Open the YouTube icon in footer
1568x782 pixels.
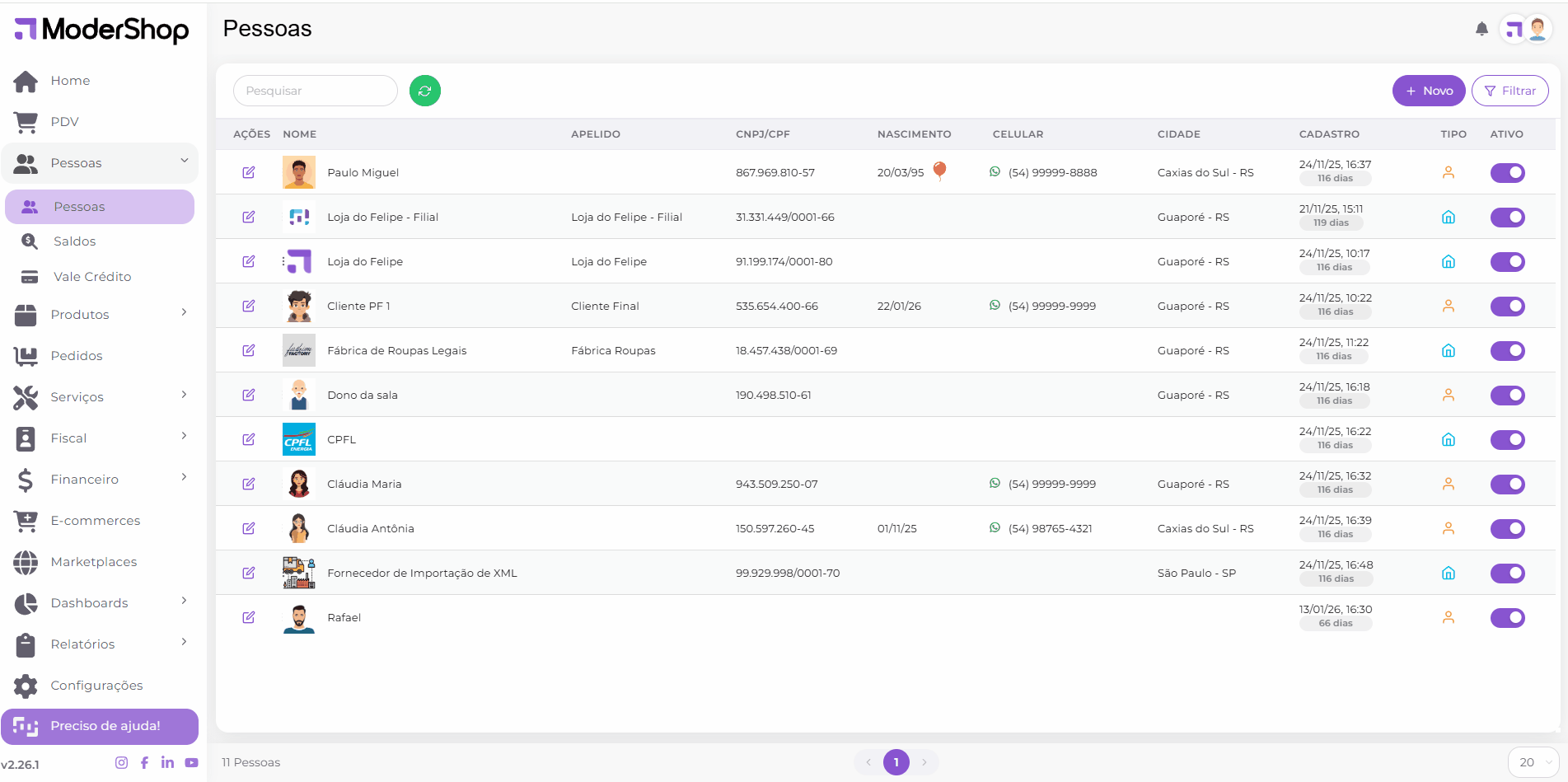(x=191, y=762)
